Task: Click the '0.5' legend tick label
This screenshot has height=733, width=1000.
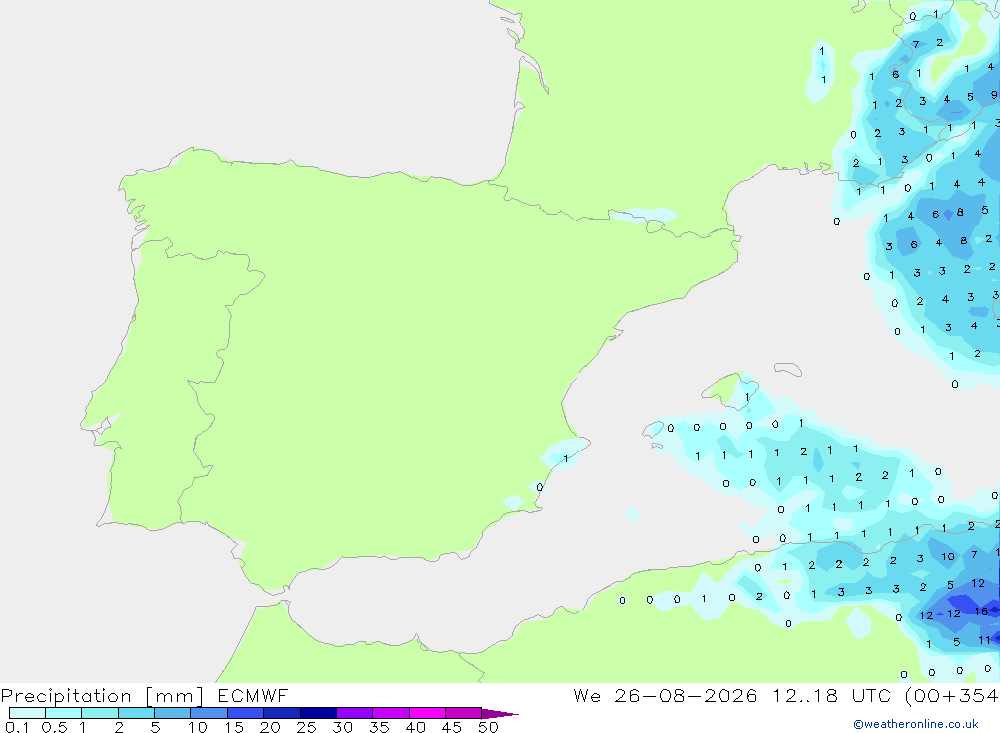Action: click(x=54, y=727)
